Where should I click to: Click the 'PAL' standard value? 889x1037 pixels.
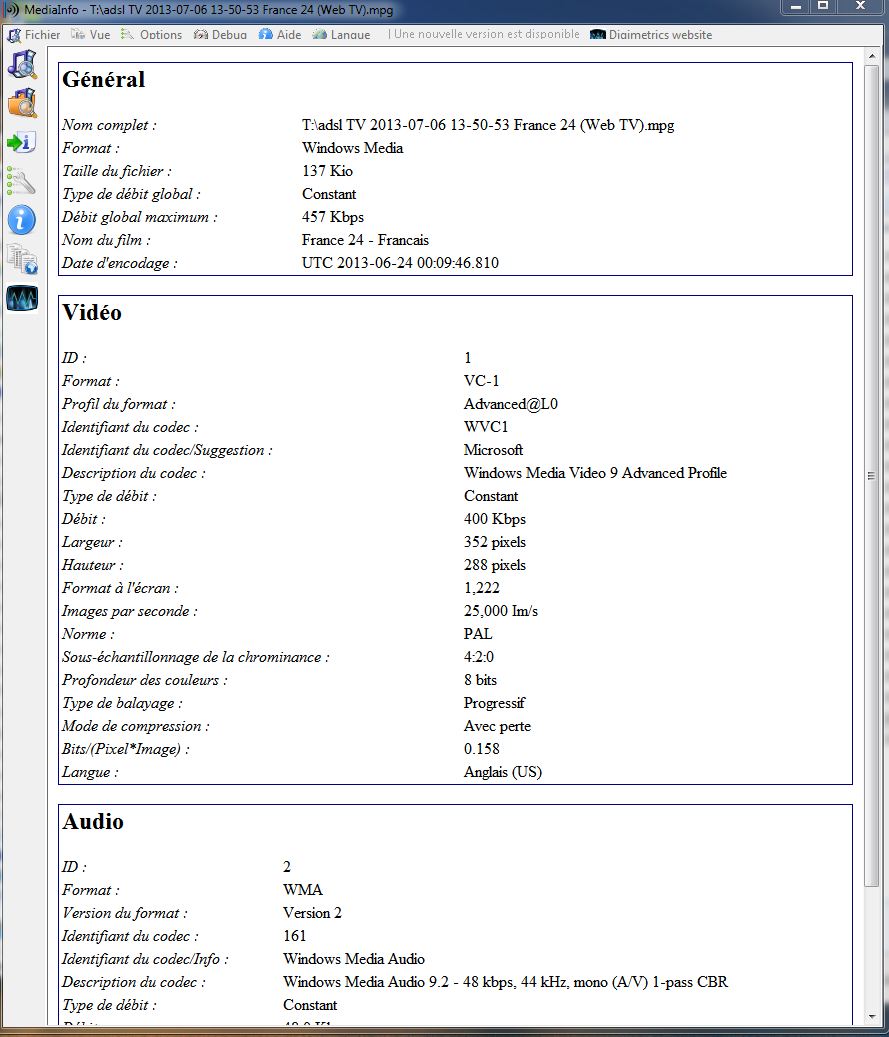pos(478,634)
